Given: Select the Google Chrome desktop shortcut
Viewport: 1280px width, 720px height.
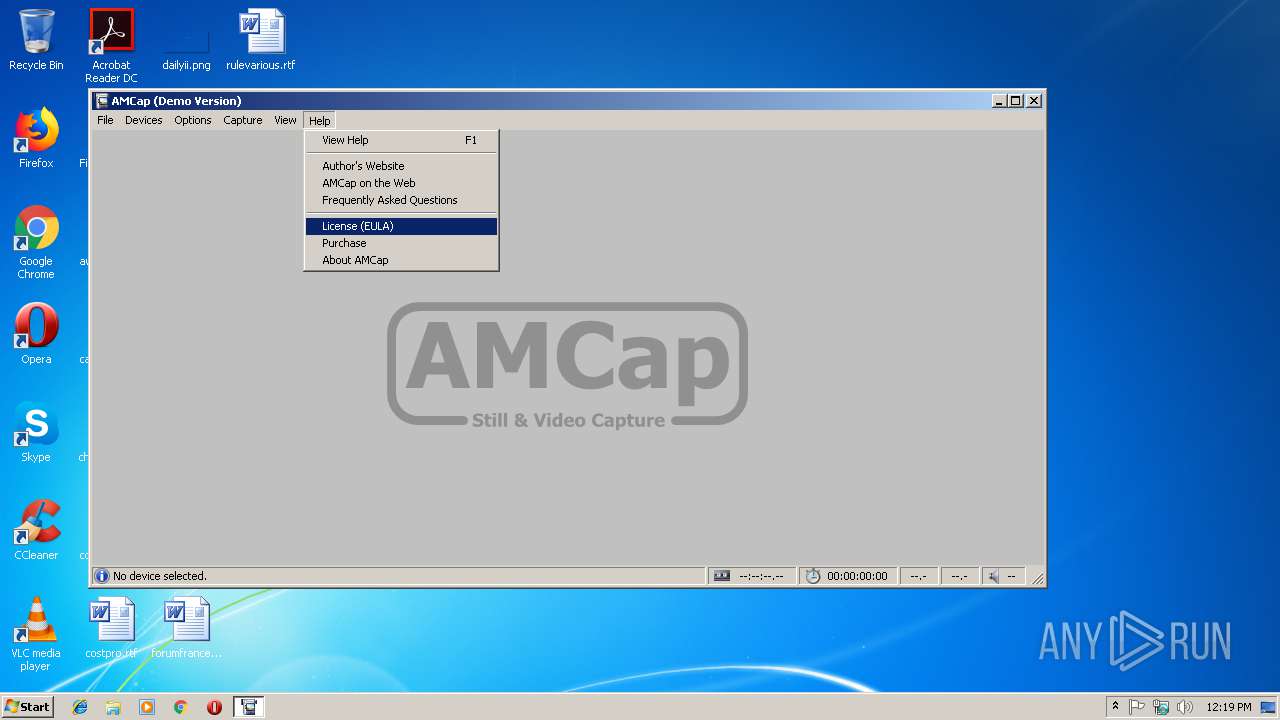Looking at the screenshot, I should pos(36,242).
